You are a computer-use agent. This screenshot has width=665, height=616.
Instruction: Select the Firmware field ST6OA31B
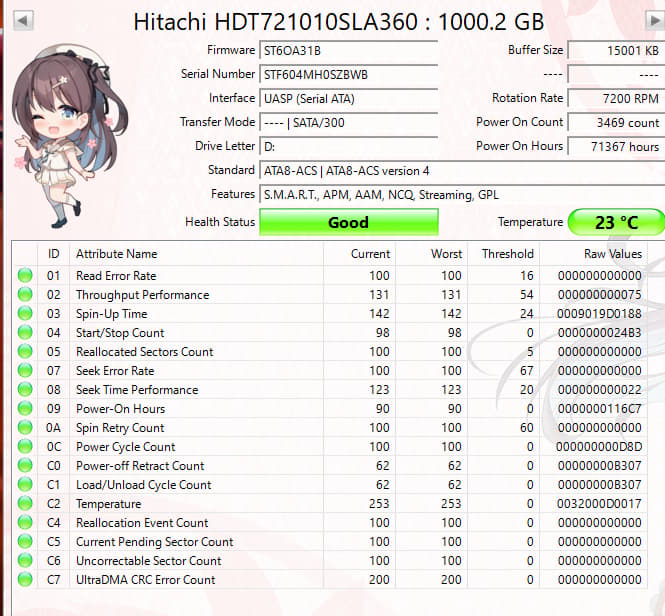click(x=348, y=51)
